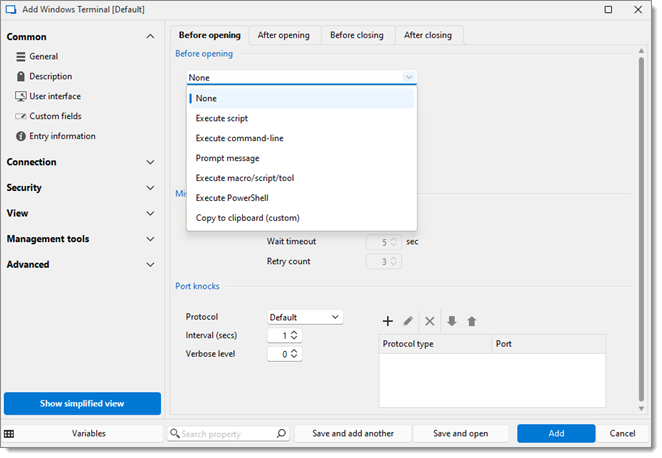Image resolution: width=662 pixels, height=458 pixels.
Task: Click scrollbar up arrow
Action: pyautogui.click(x=641, y=51)
